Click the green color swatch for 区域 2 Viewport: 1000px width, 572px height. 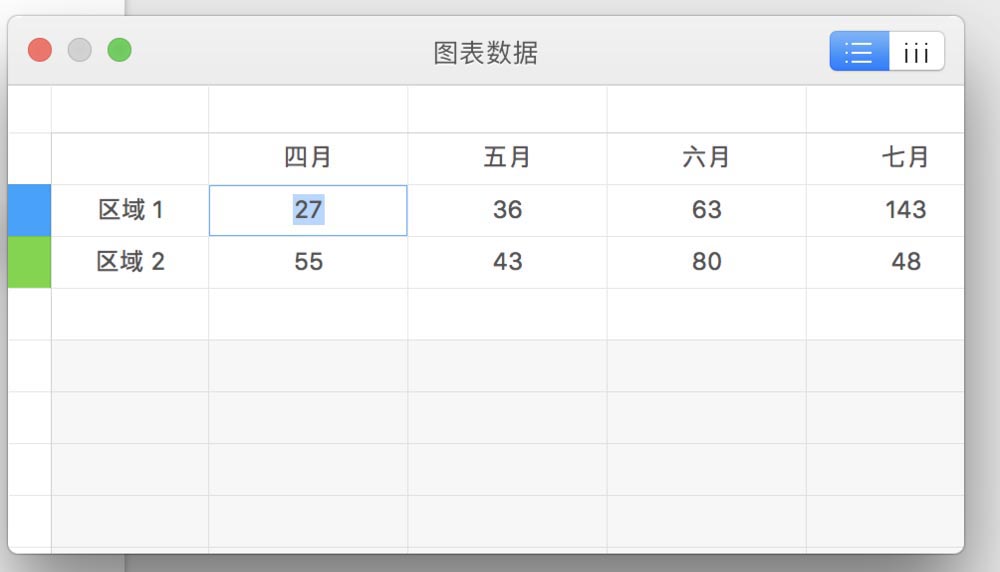[x=29, y=262]
